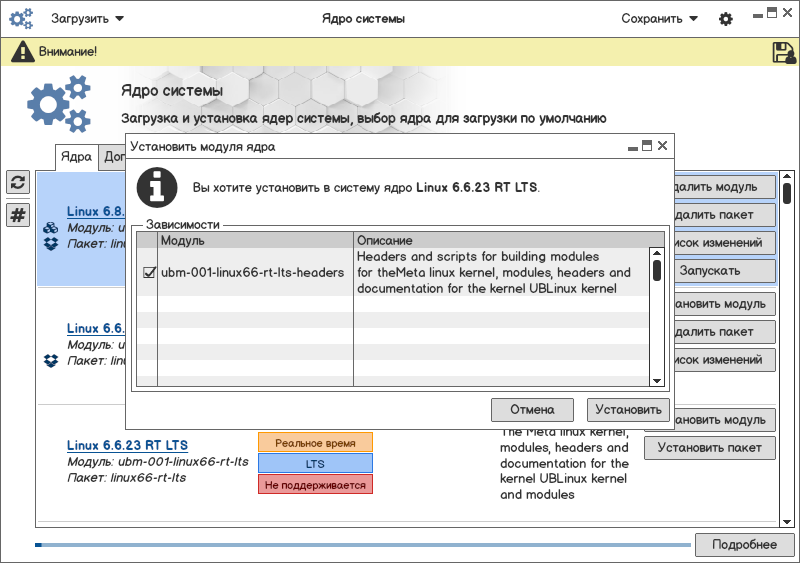800x563 pixels.
Task: Expand the Загрузить dropdown menu
Action: [x=88, y=19]
